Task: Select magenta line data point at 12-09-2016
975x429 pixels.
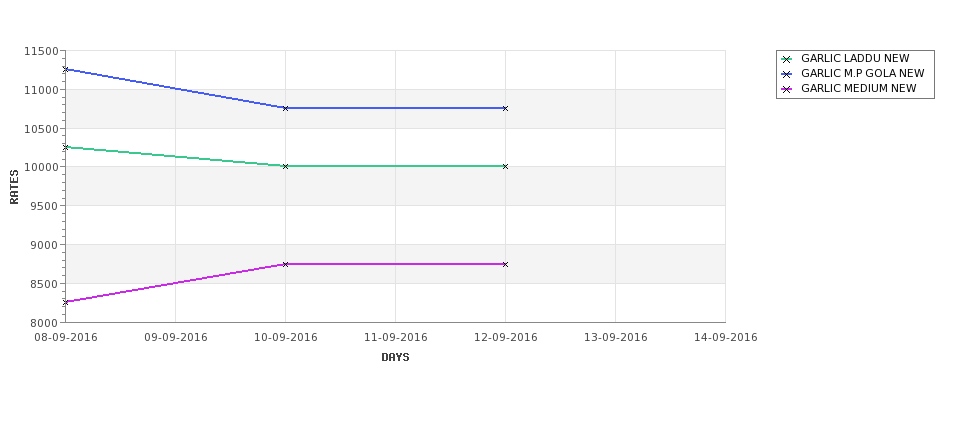Action: point(505,264)
